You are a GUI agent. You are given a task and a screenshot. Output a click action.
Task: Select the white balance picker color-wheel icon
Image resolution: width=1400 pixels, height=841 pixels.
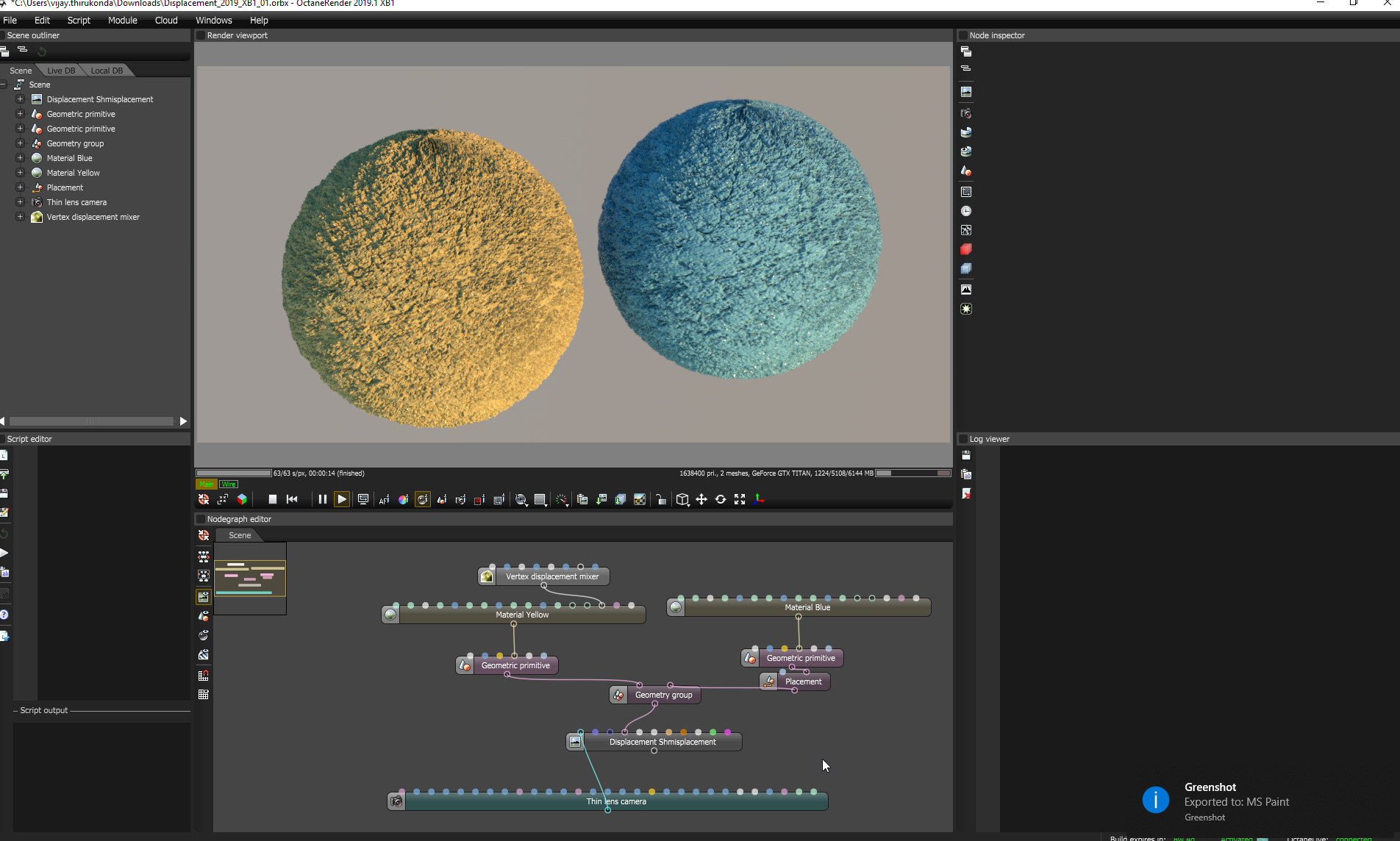pyautogui.click(x=403, y=500)
